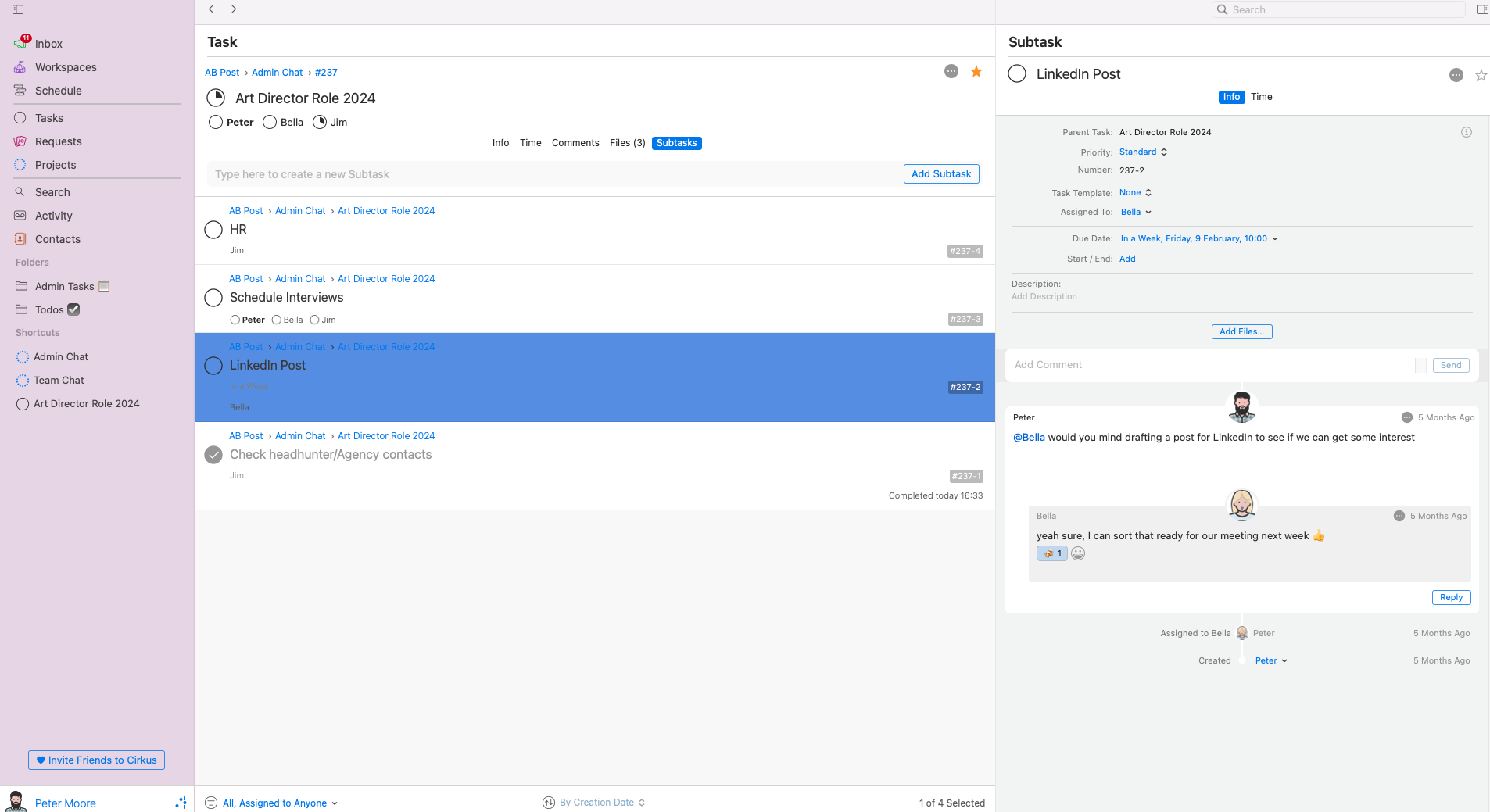Open the task's more options ellipsis menu
The height and width of the screenshot is (812, 1490).
point(951,71)
